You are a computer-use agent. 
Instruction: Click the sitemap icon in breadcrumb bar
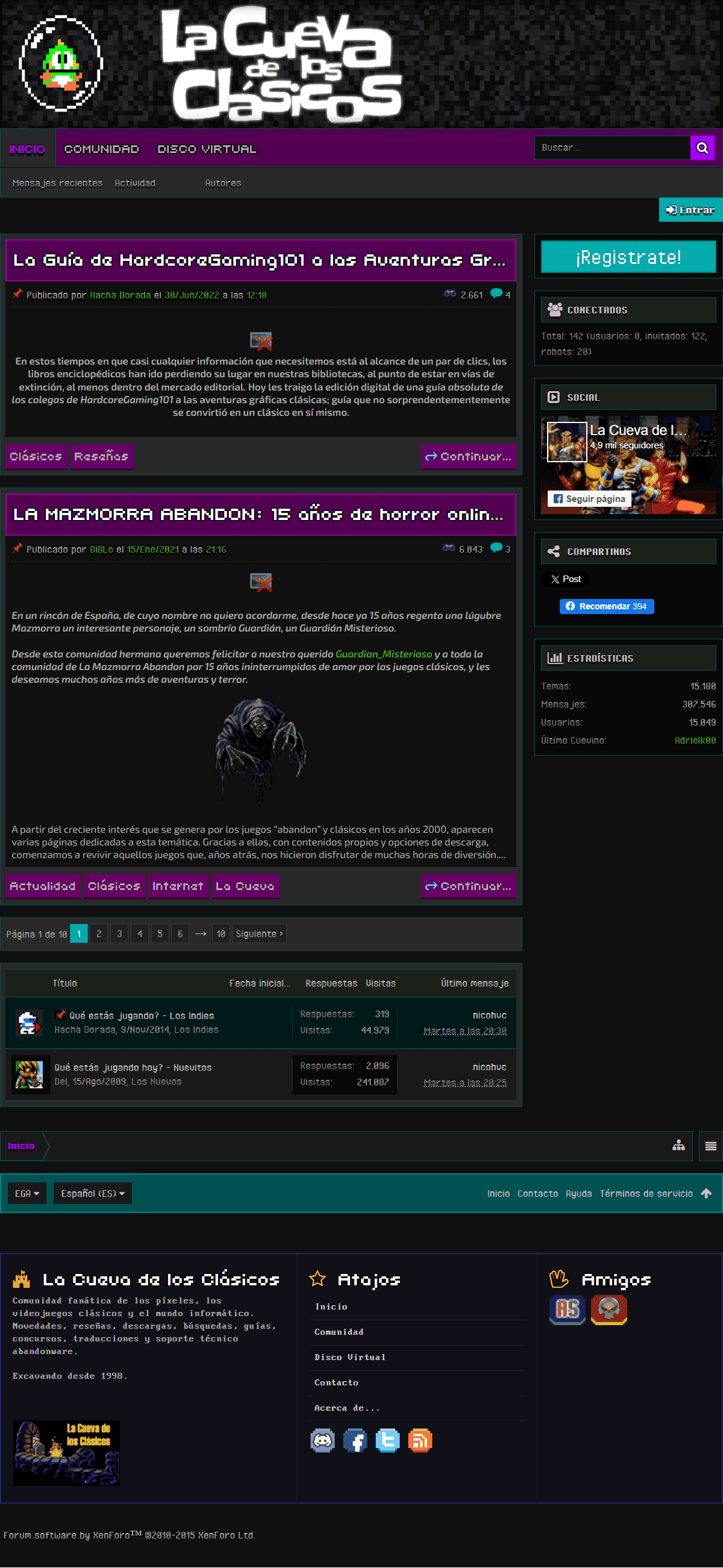pyautogui.click(x=678, y=1146)
